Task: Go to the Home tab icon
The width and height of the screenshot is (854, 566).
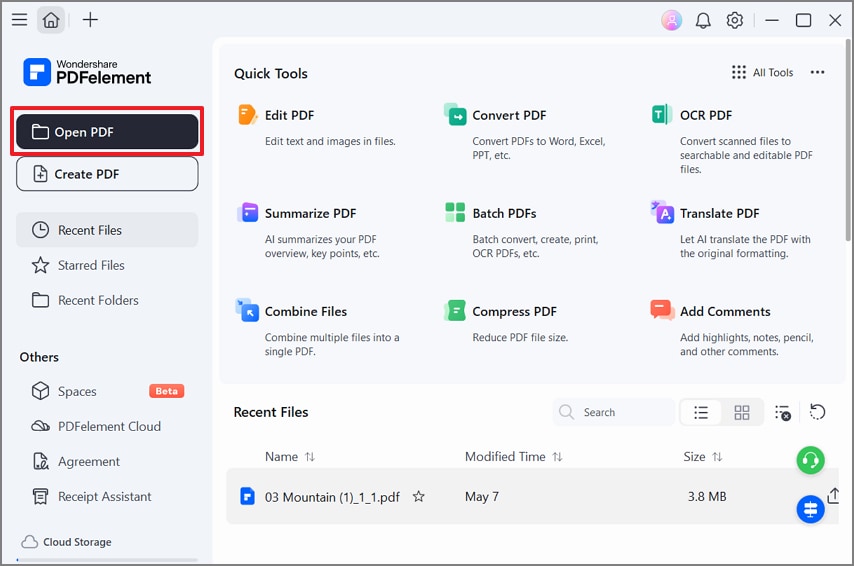Action: point(51,20)
